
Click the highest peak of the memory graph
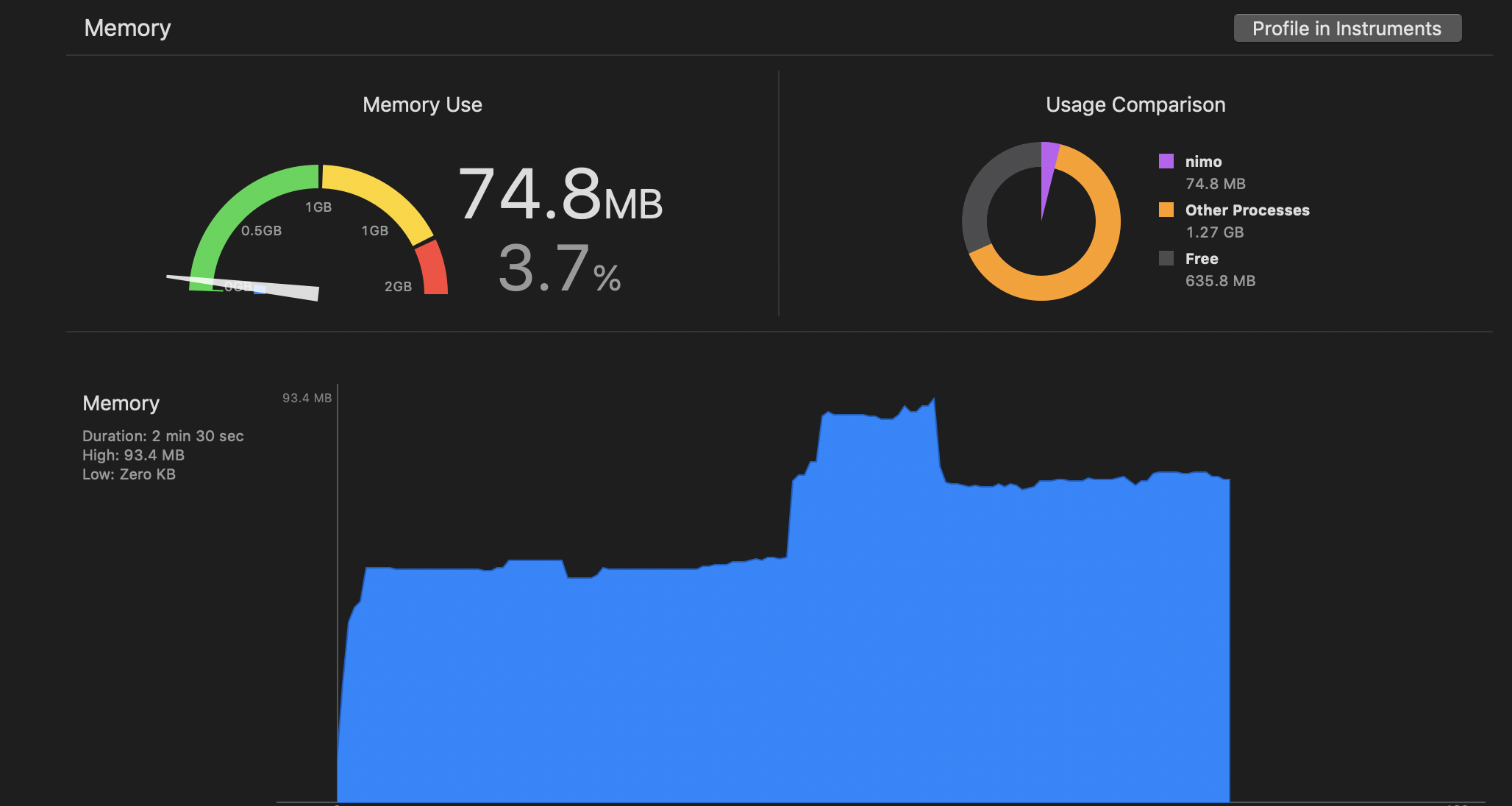933,402
